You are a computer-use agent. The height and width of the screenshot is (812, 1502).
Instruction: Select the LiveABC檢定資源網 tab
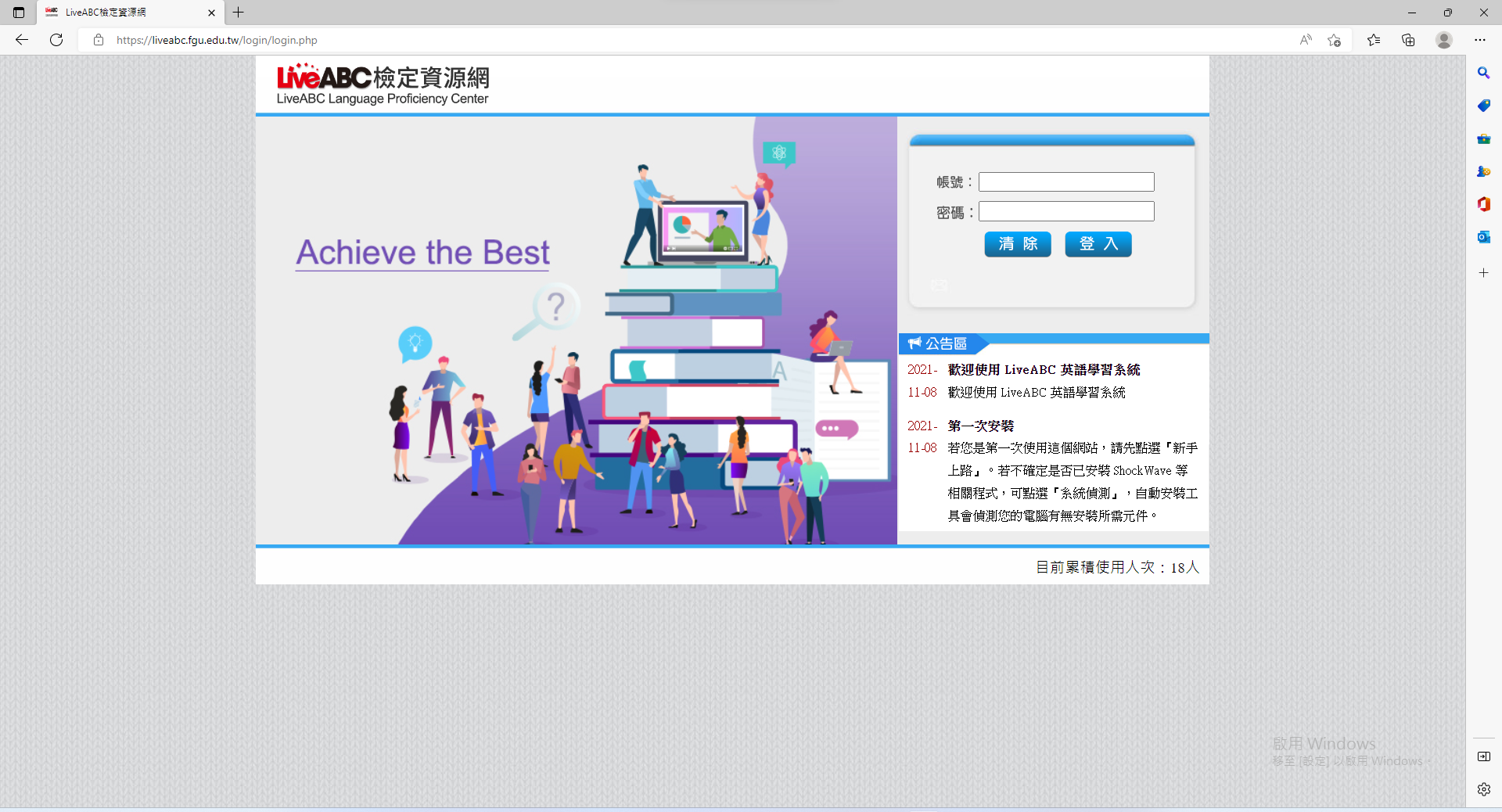click(x=131, y=13)
